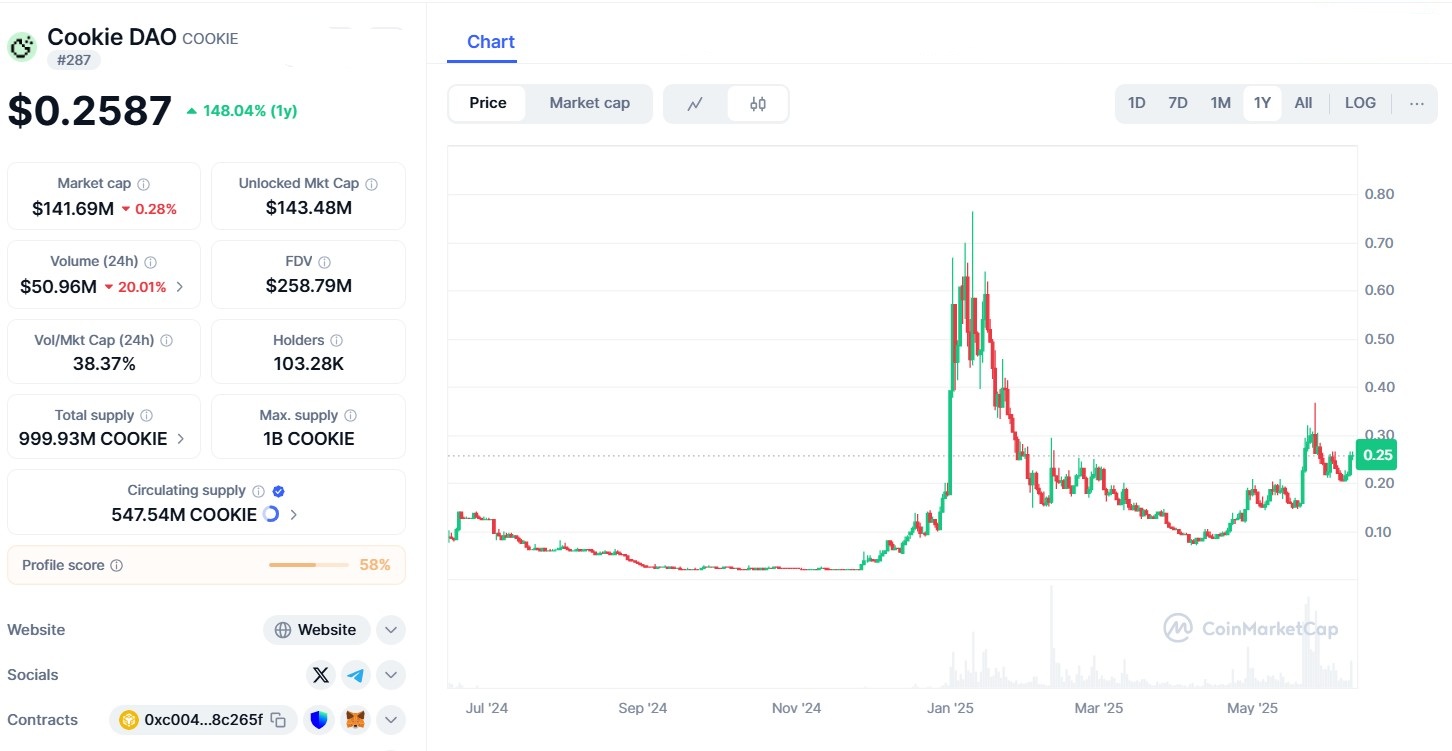Select the Chart tab
This screenshot has height=751, width=1452.
coord(491,42)
